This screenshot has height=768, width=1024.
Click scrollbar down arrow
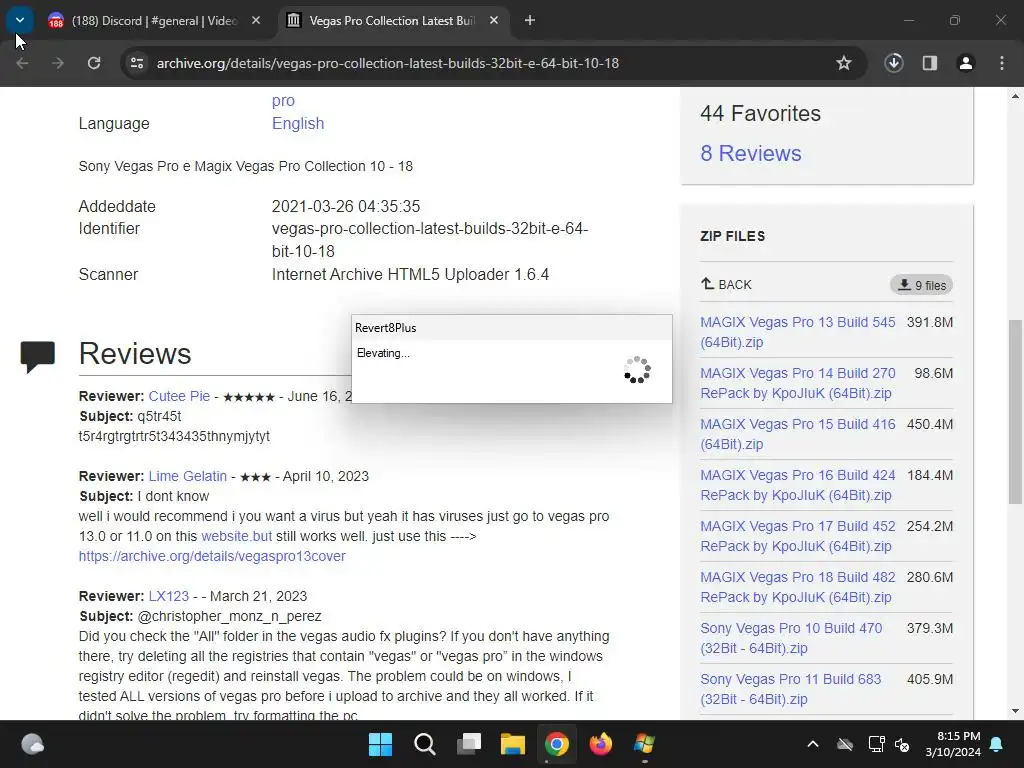tap(1015, 711)
